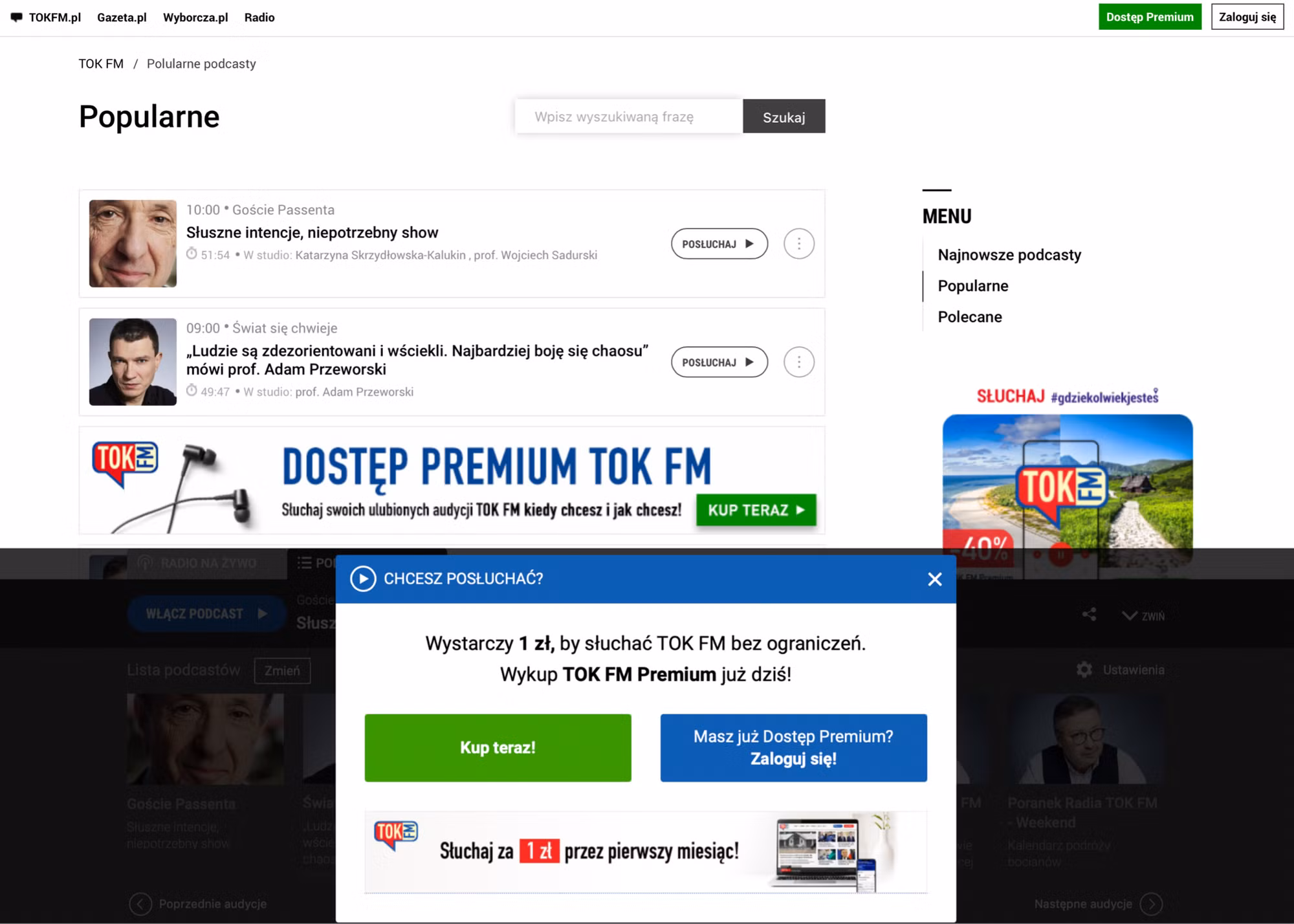1294x924 pixels.
Task: Click the play icon in the CHCESZ POSŁUCHAĆ header
Action: (x=364, y=578)
